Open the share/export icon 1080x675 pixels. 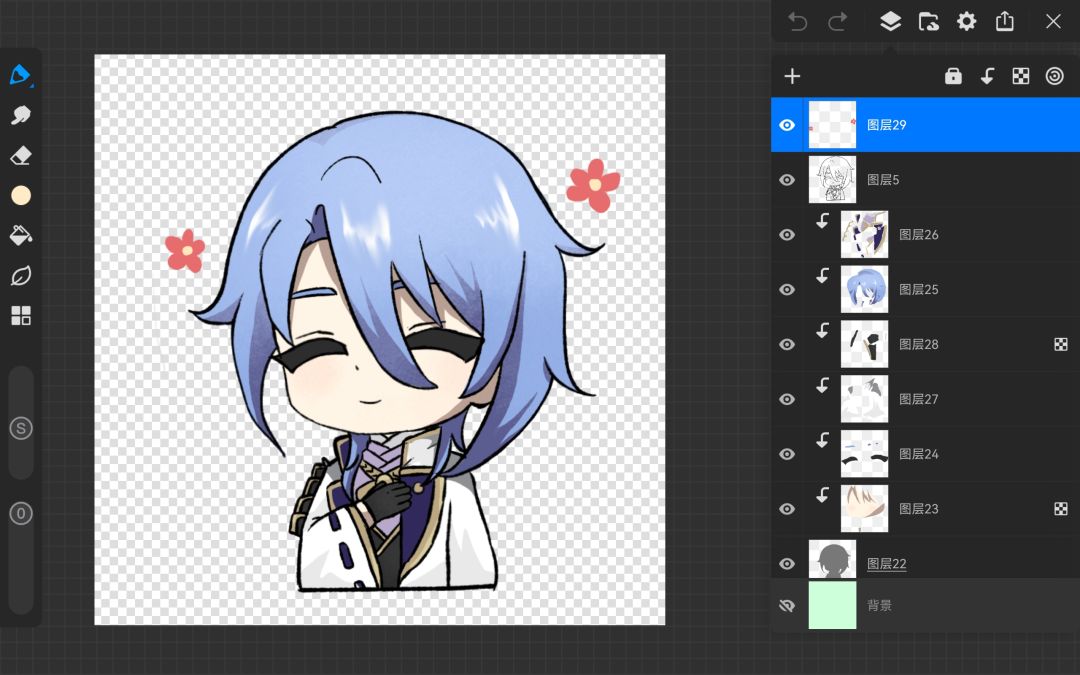coord(1004,21)
